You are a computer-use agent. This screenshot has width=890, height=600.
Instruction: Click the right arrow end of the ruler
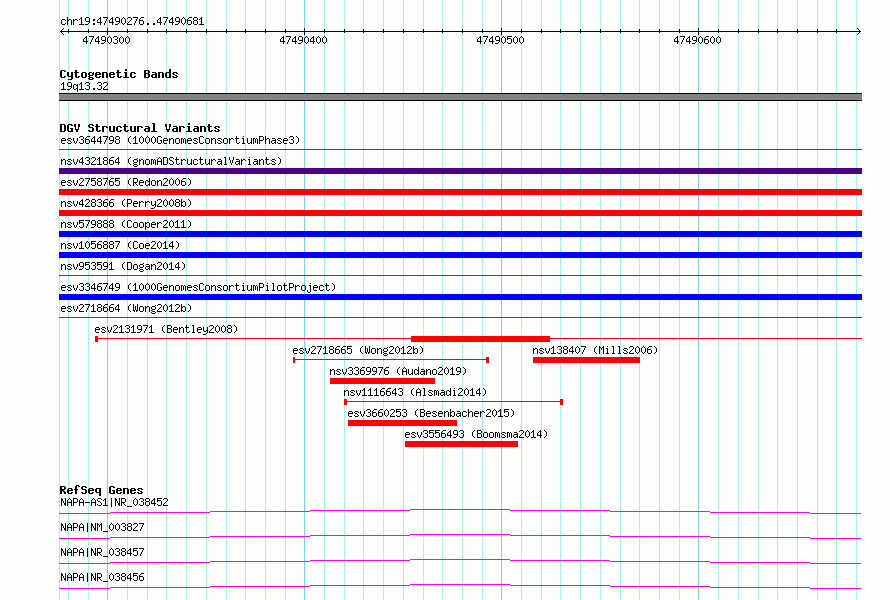(859, 31)
